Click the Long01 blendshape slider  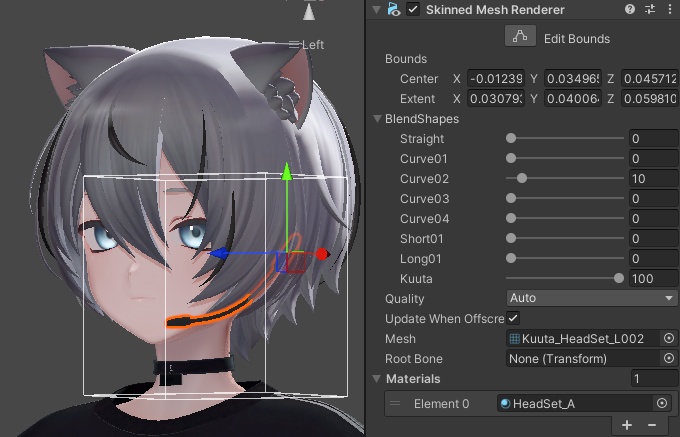point(565,258)
